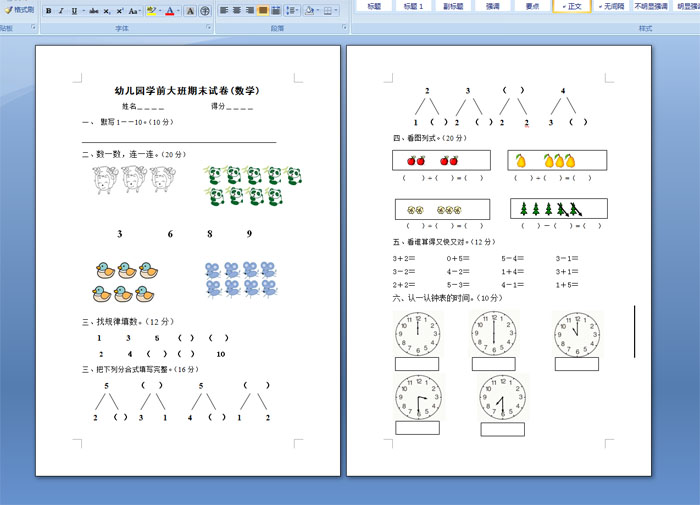Click the heading 五、看谁算得又快又对
700x505 pixels.
(x=444, y=242)
